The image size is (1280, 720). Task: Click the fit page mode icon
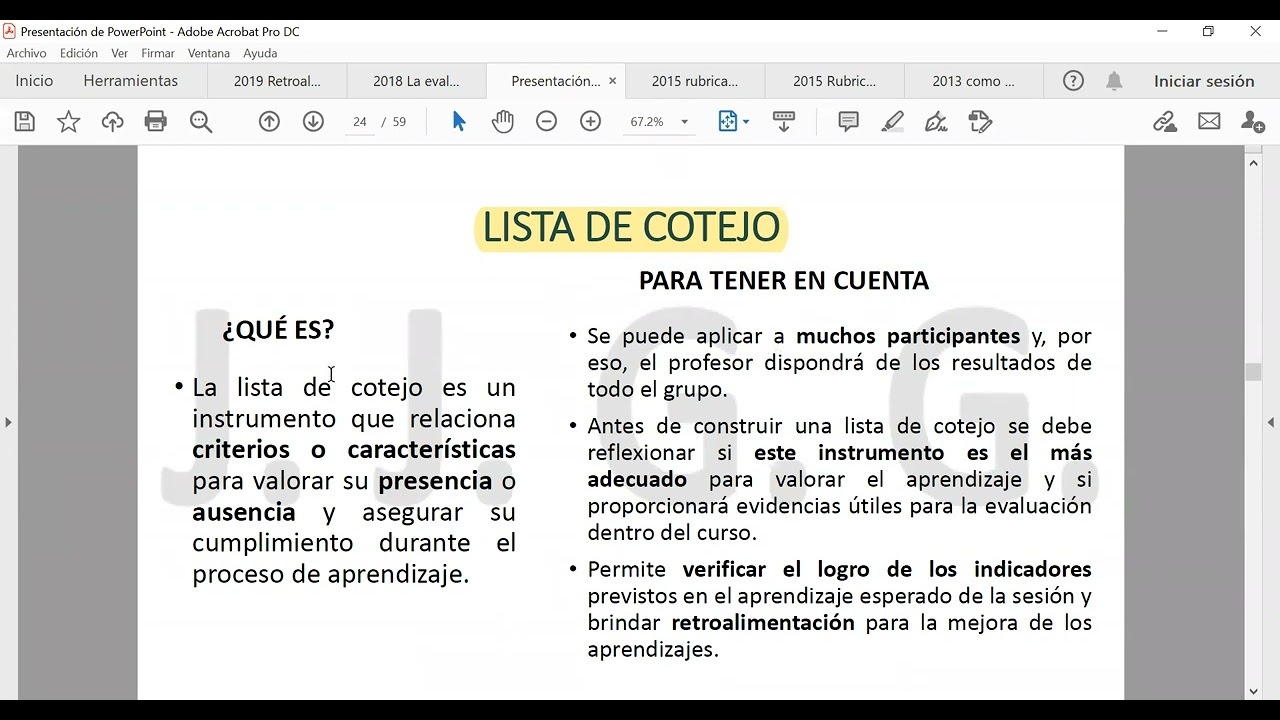727,122
